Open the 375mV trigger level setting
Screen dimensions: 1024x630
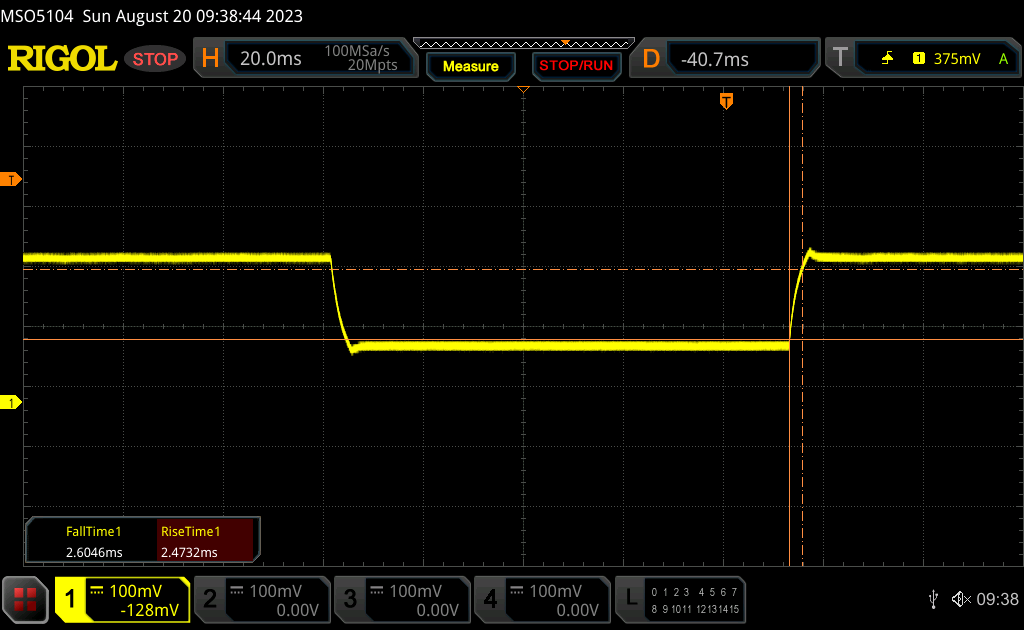coord(957,59)
